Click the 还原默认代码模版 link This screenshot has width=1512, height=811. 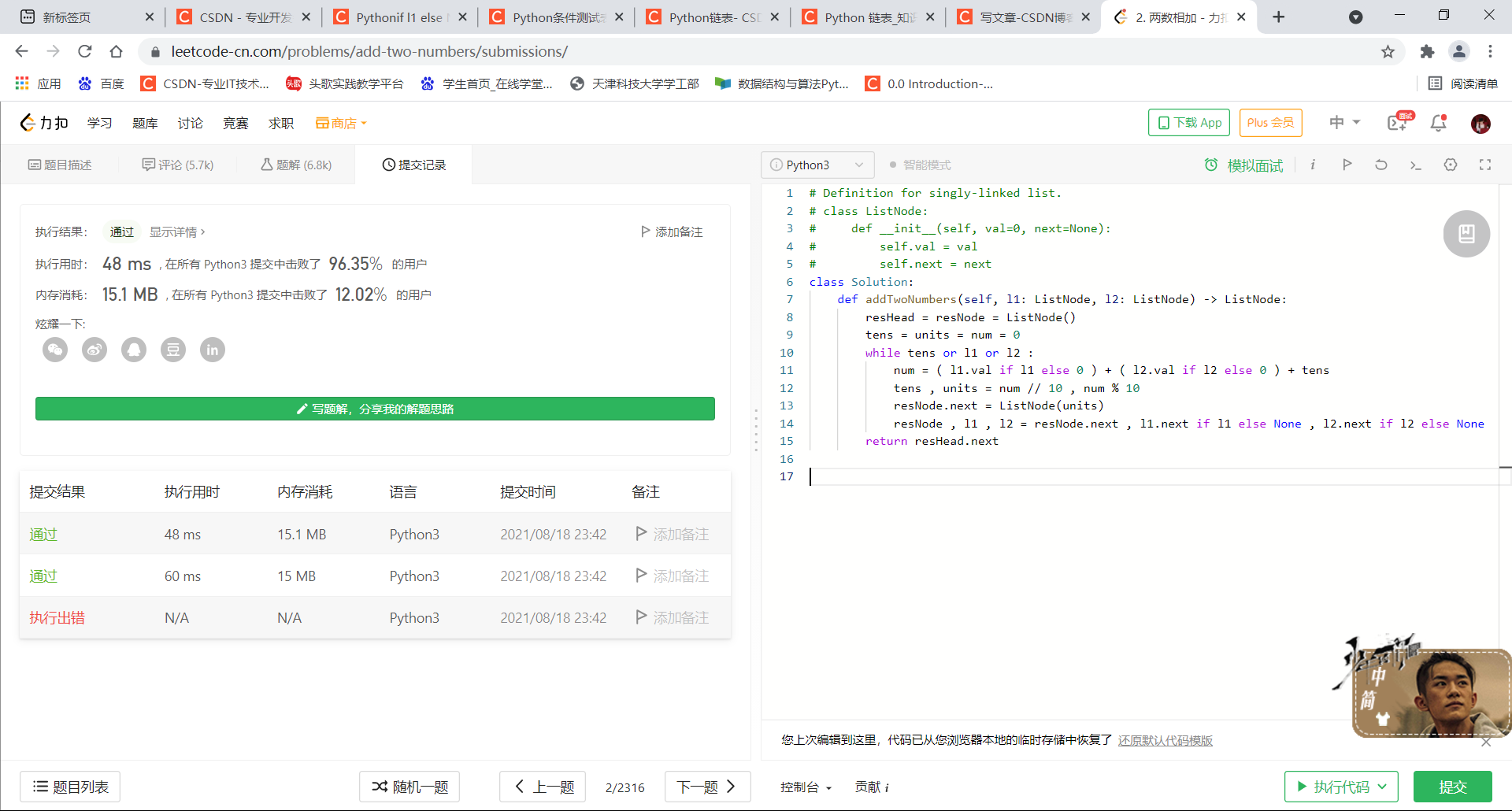1165,740
